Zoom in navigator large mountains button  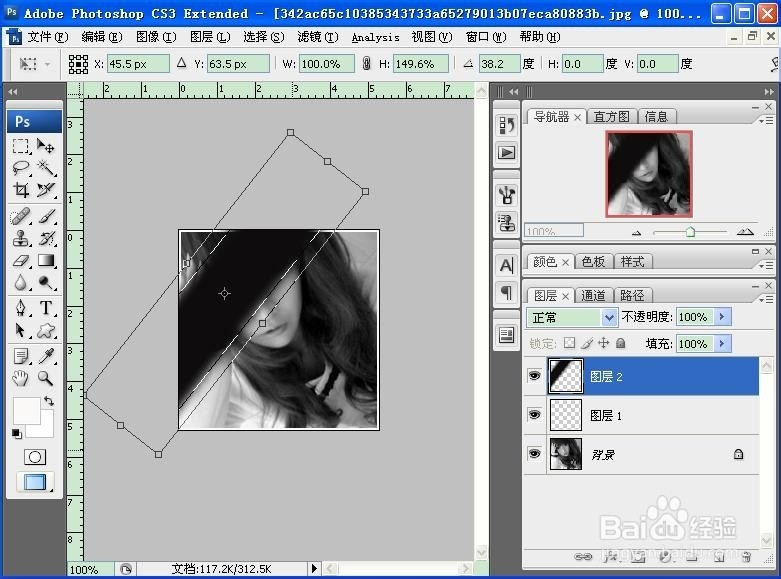pos(745,231)
